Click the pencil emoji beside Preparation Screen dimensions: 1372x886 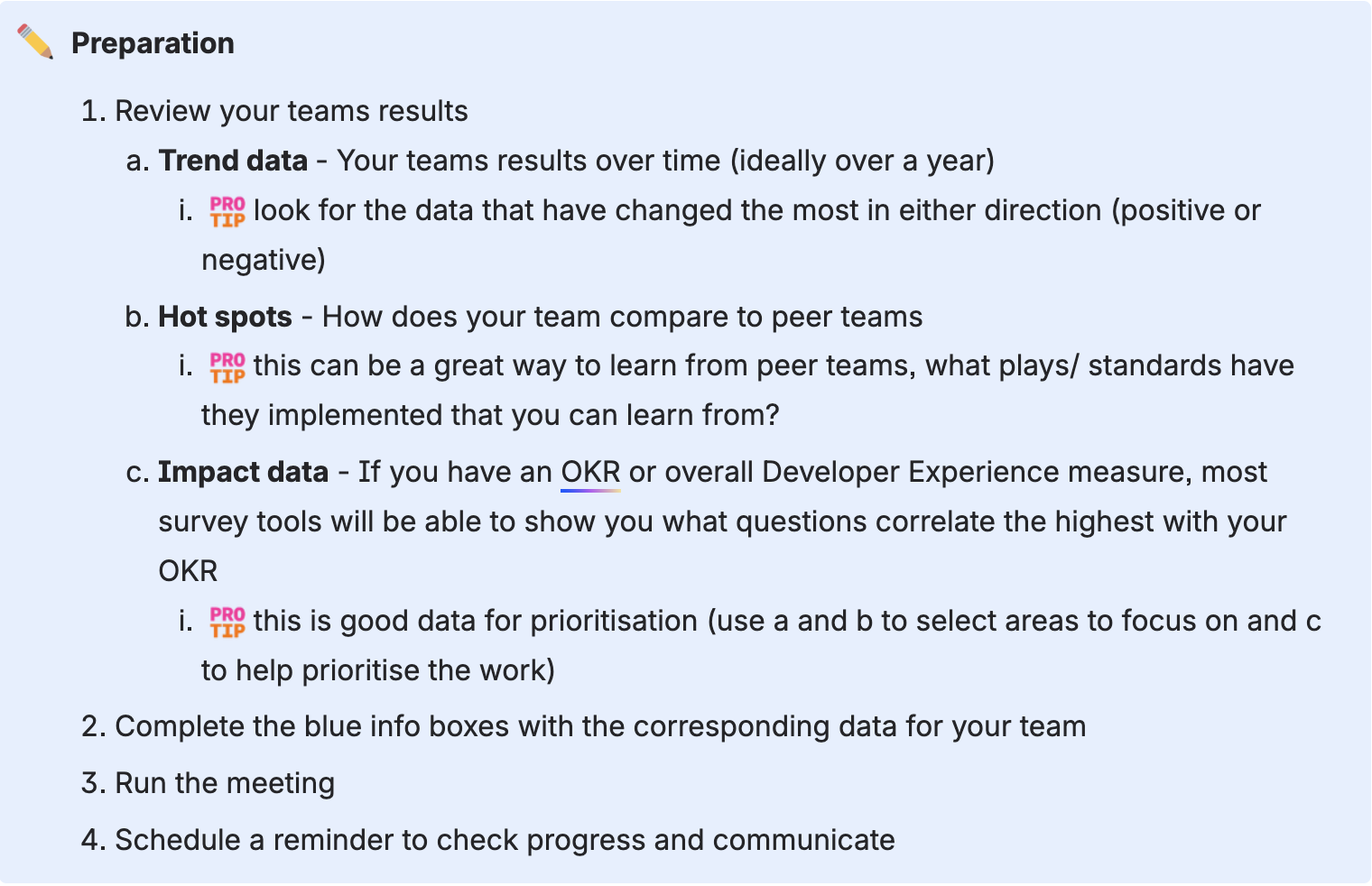(35, 42)
